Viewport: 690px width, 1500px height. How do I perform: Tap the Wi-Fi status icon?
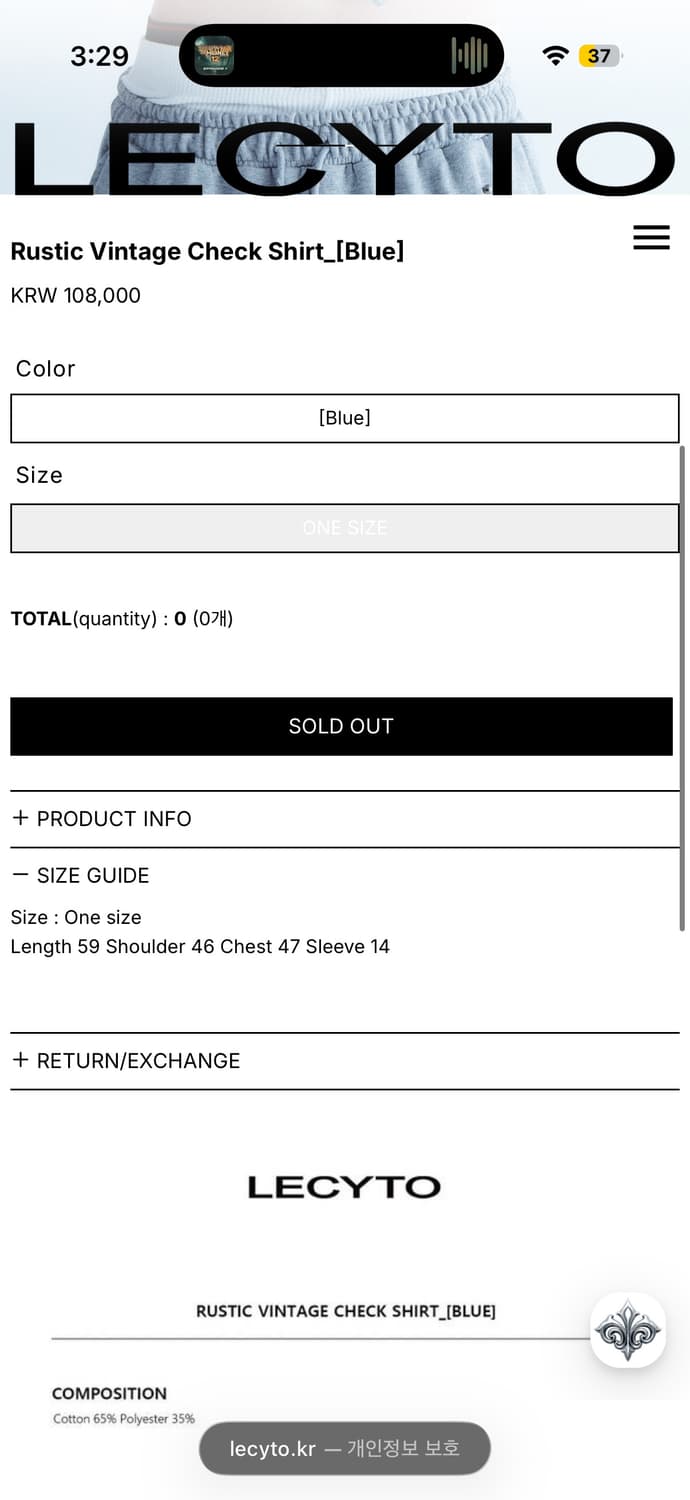(x=555, y=56)
